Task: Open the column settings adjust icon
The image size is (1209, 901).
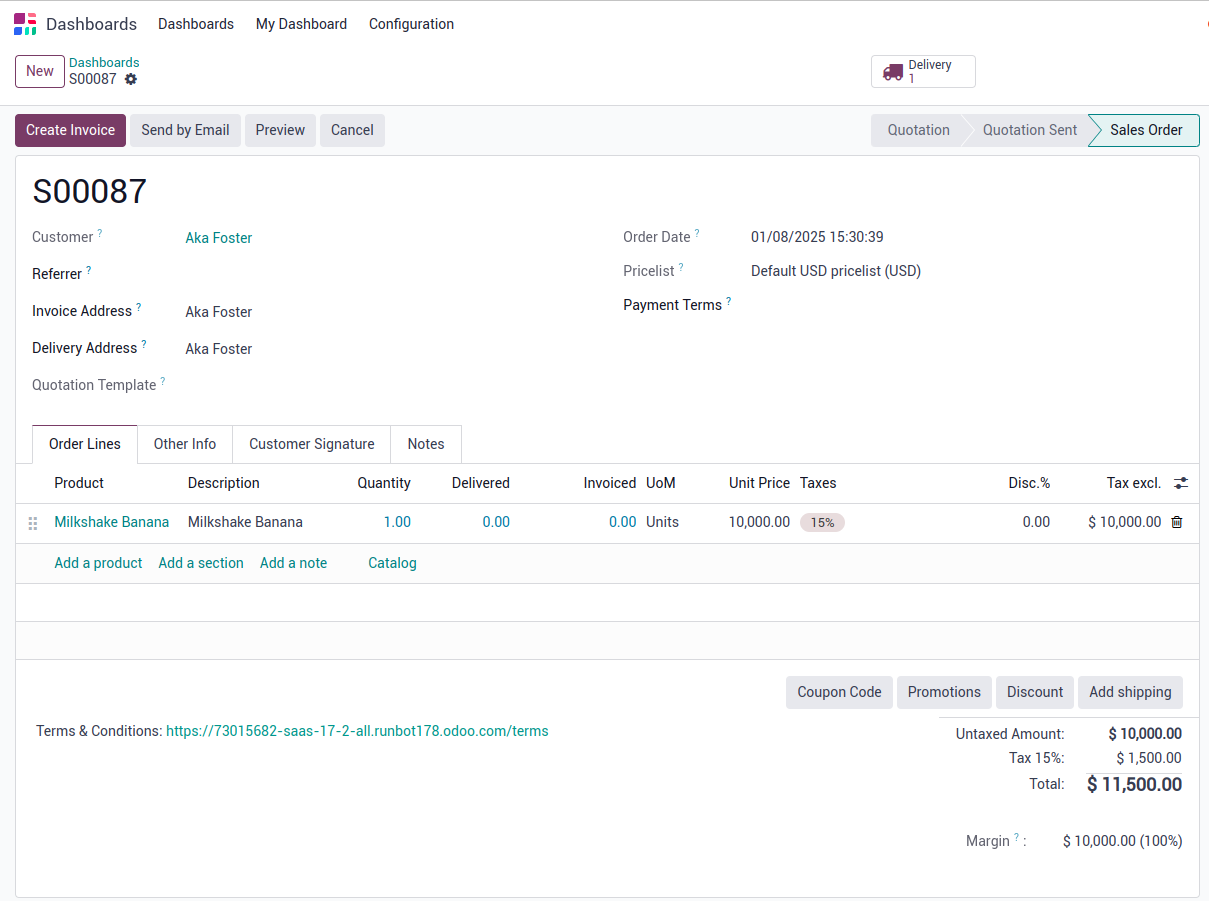Action: [x=1181, y=483]
